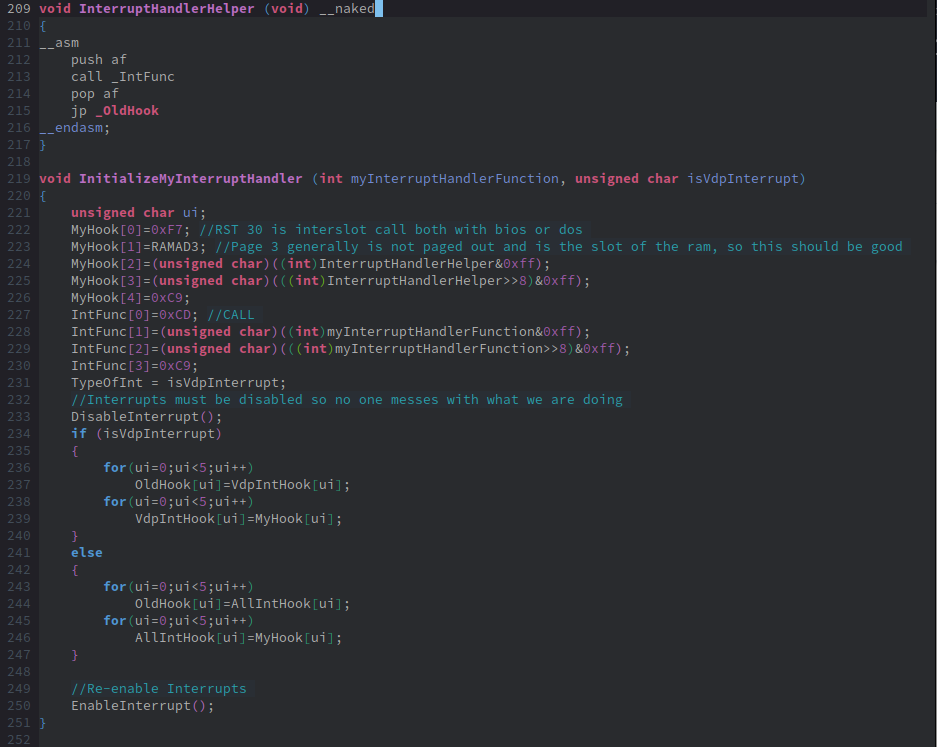Click the else keyword on line 241
This screenshot has height=747, width=937.
[x=87, y=553]
